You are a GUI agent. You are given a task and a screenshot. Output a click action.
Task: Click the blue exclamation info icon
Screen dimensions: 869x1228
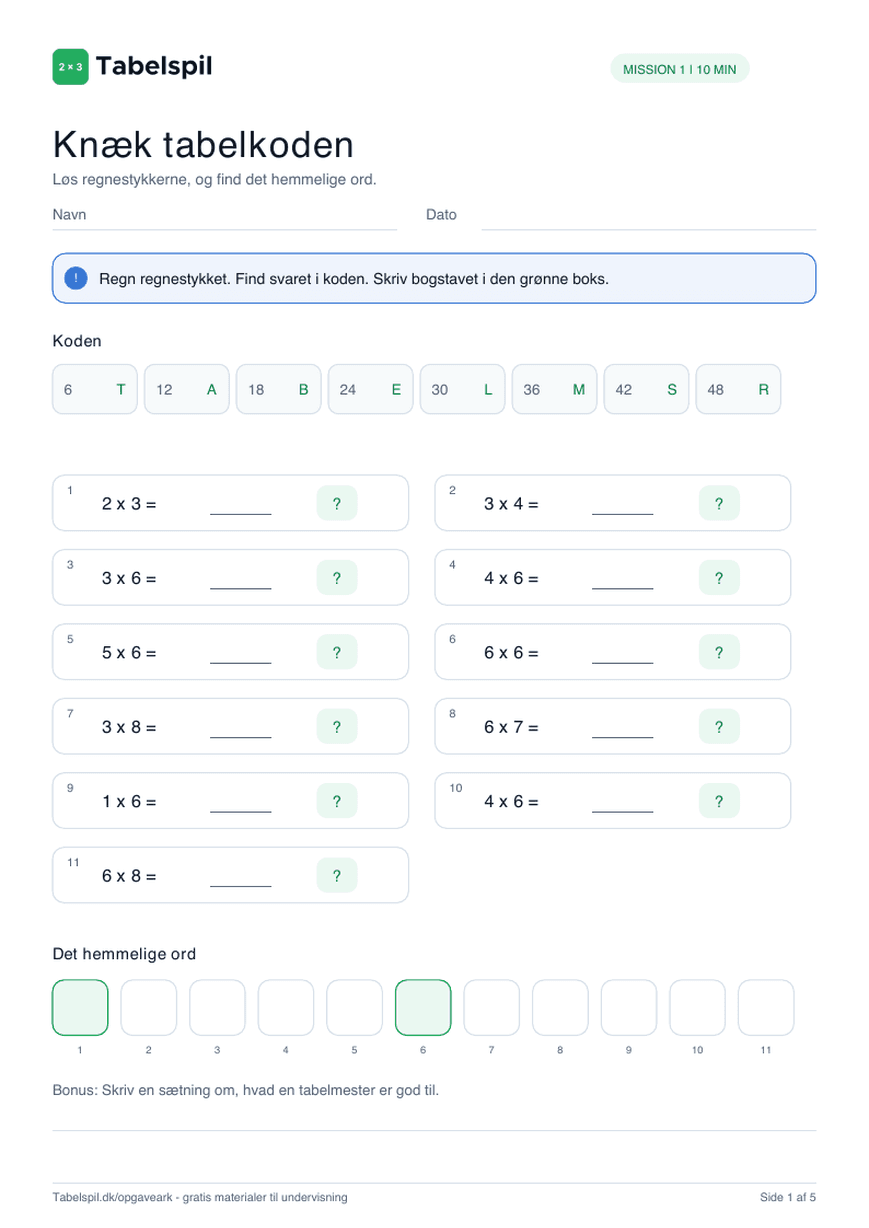click(76, 278)
